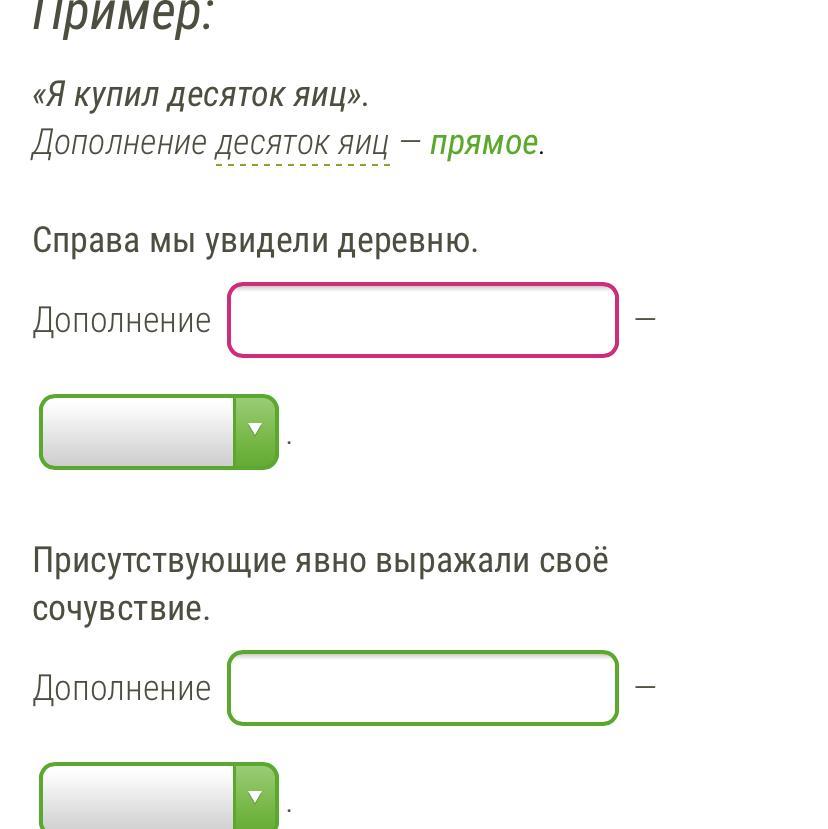Click the dashed-underlined phrase "десяток яиц"
The image size is (828, 829).
tap(302, 144)
